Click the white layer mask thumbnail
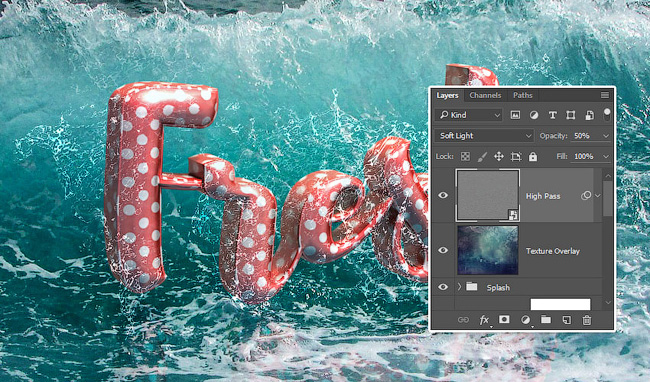This screenshot has height=382, width=650. click(560, 304)
